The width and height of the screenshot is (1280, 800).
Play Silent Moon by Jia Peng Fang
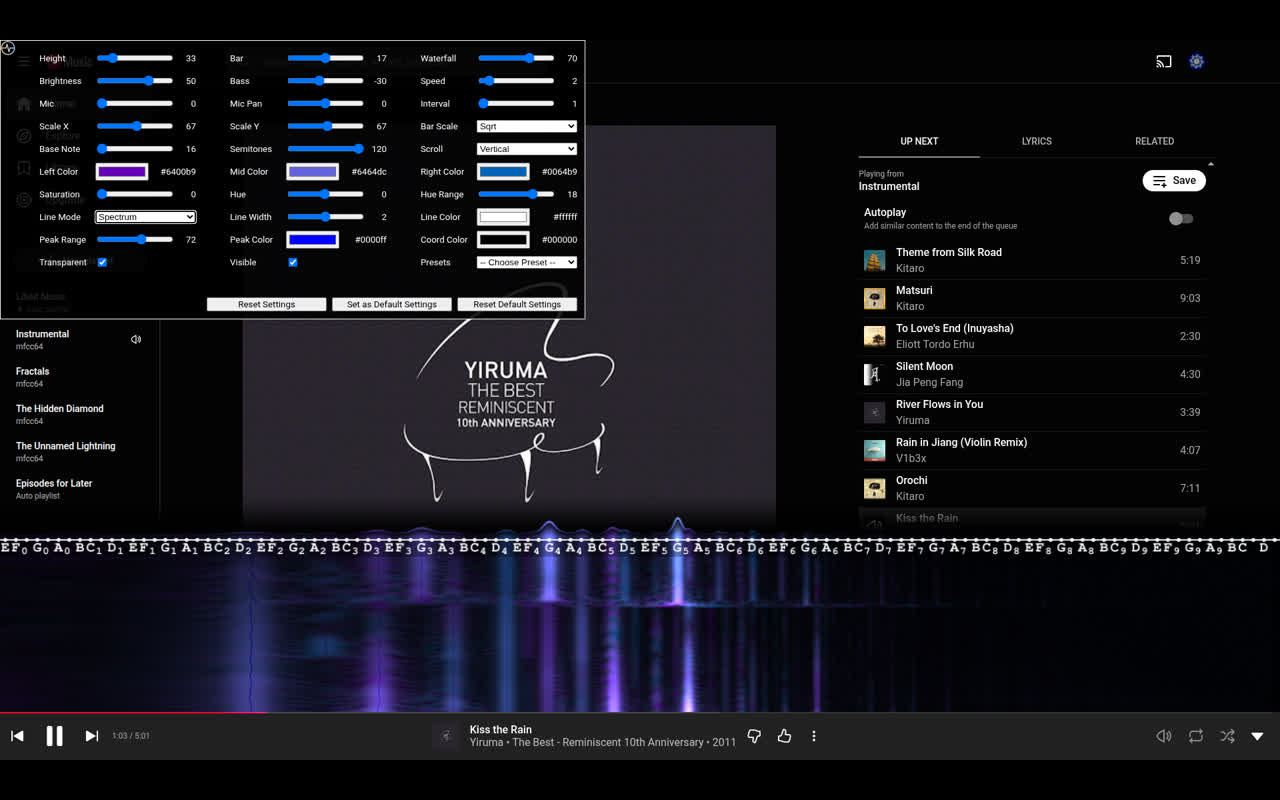coord(1032,374)
